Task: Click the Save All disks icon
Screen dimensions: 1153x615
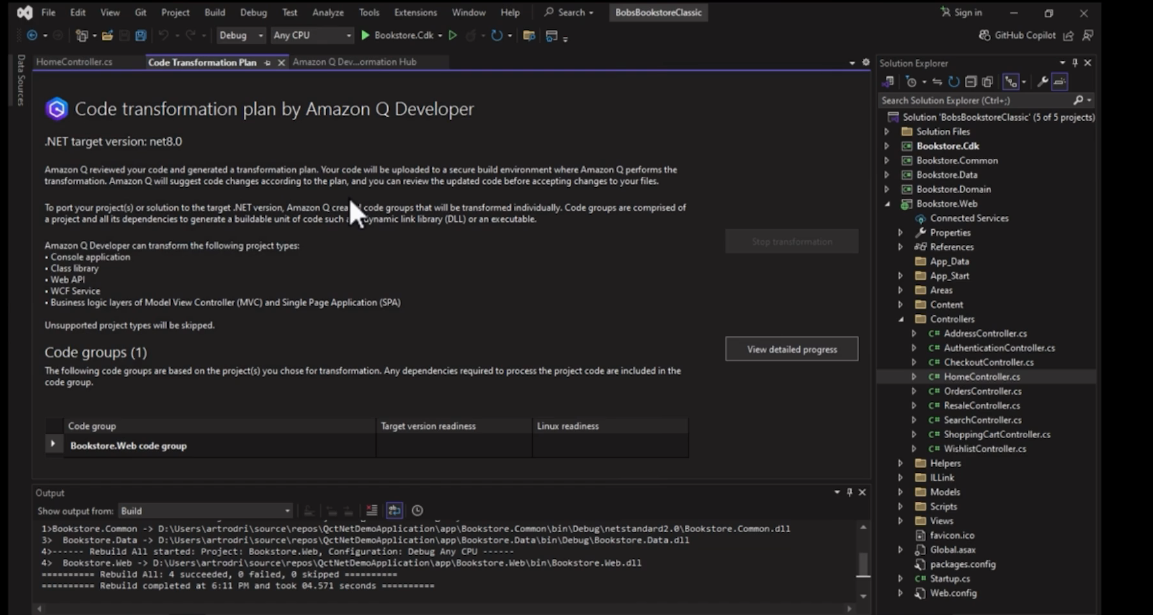Action: click(140, 35)
